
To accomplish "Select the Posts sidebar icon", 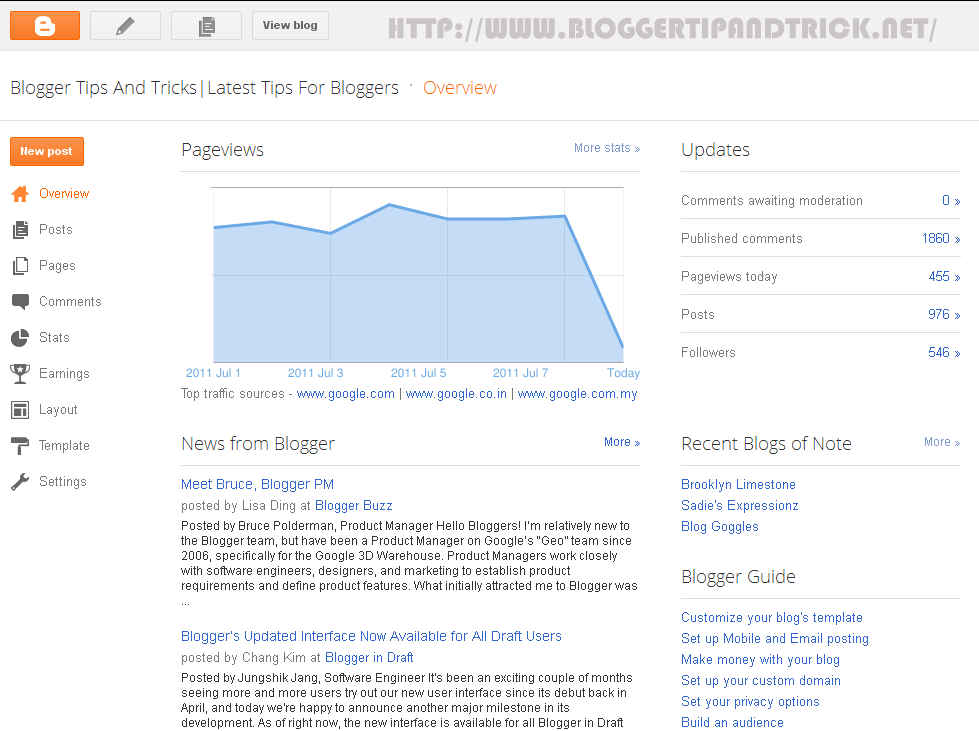I will [20, 229].
